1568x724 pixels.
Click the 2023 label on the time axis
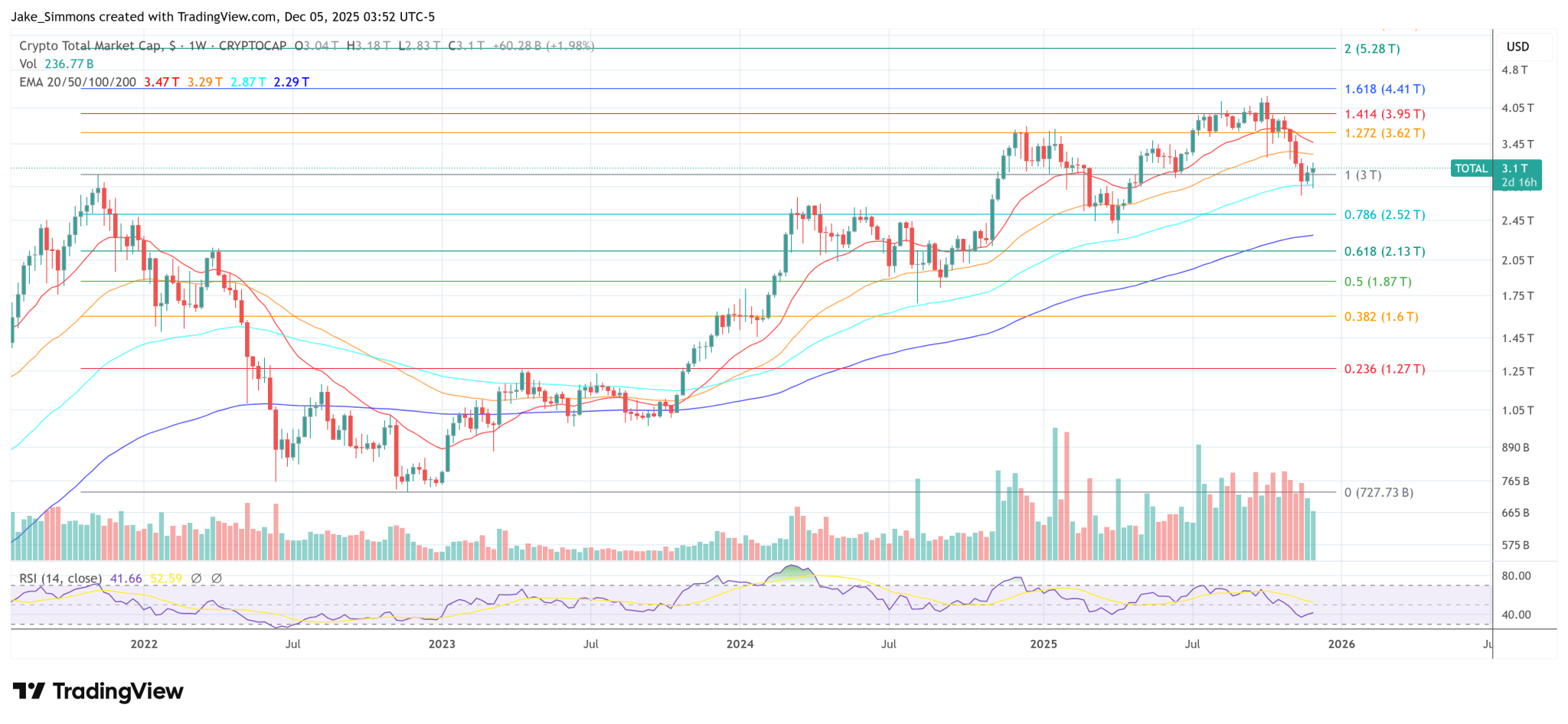pos(442,644)
